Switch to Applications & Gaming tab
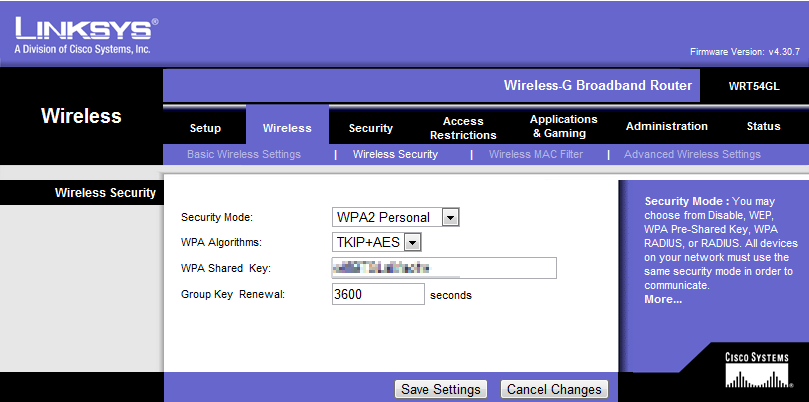Viewport: 809px width, 402px height. tap(563, 126)
